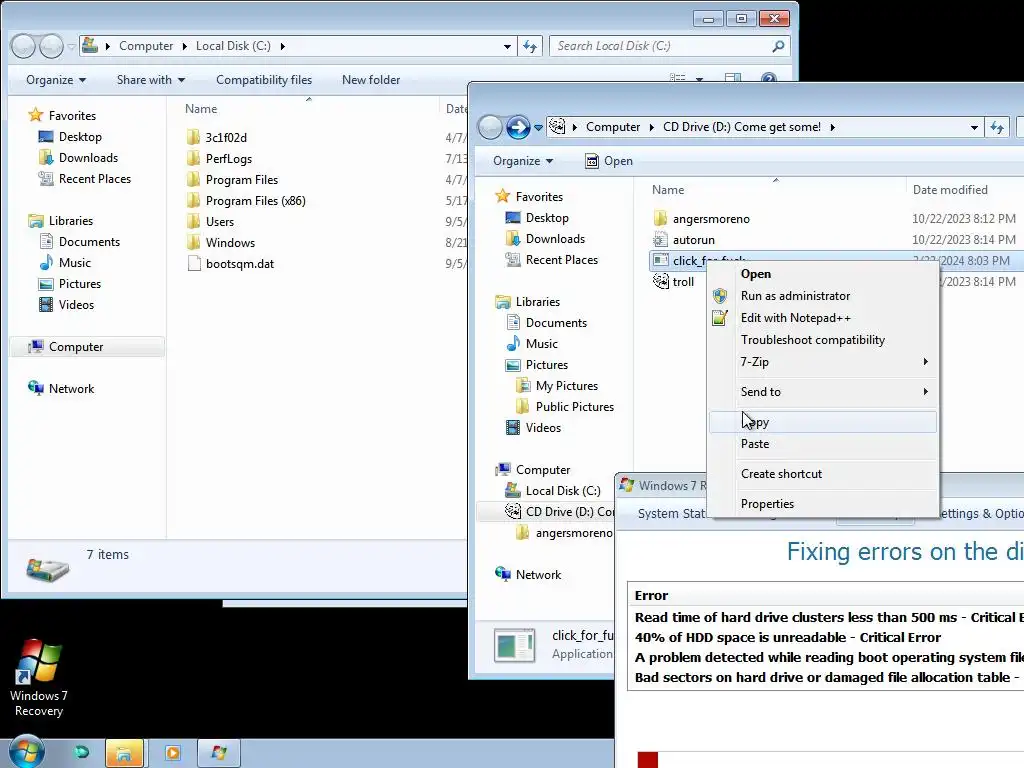
Task: Open Desktop under Favorites in the Local Disk window
Action: 80,136
